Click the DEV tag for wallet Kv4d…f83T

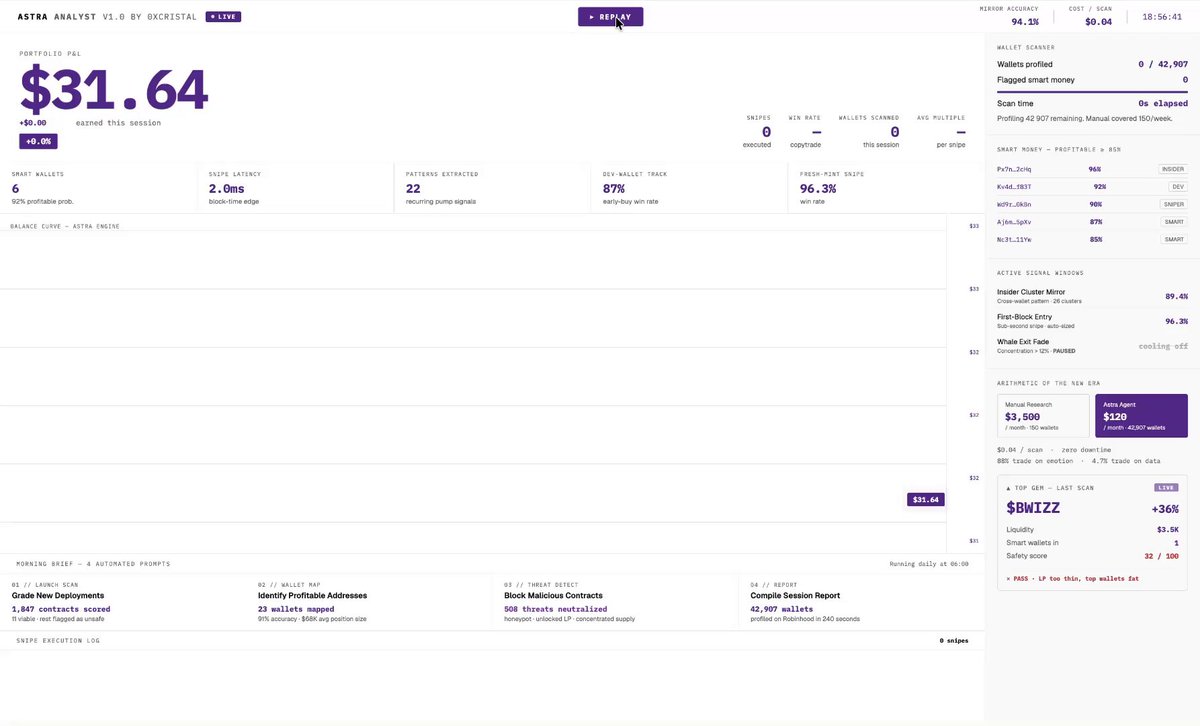pos(1178,187)
